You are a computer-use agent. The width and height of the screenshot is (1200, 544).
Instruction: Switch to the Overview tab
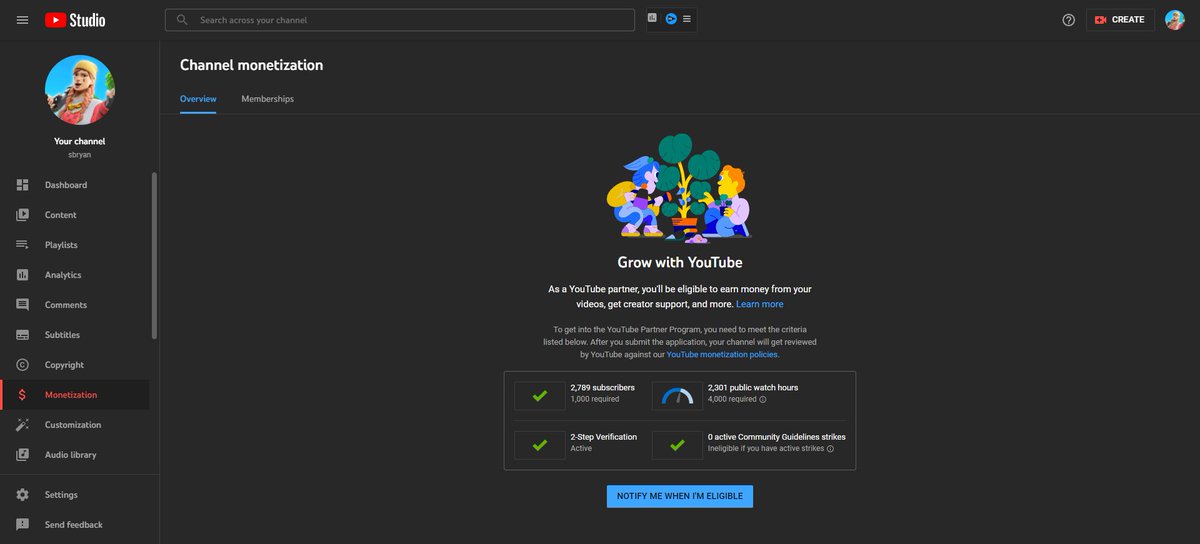(x=198, y=99)
